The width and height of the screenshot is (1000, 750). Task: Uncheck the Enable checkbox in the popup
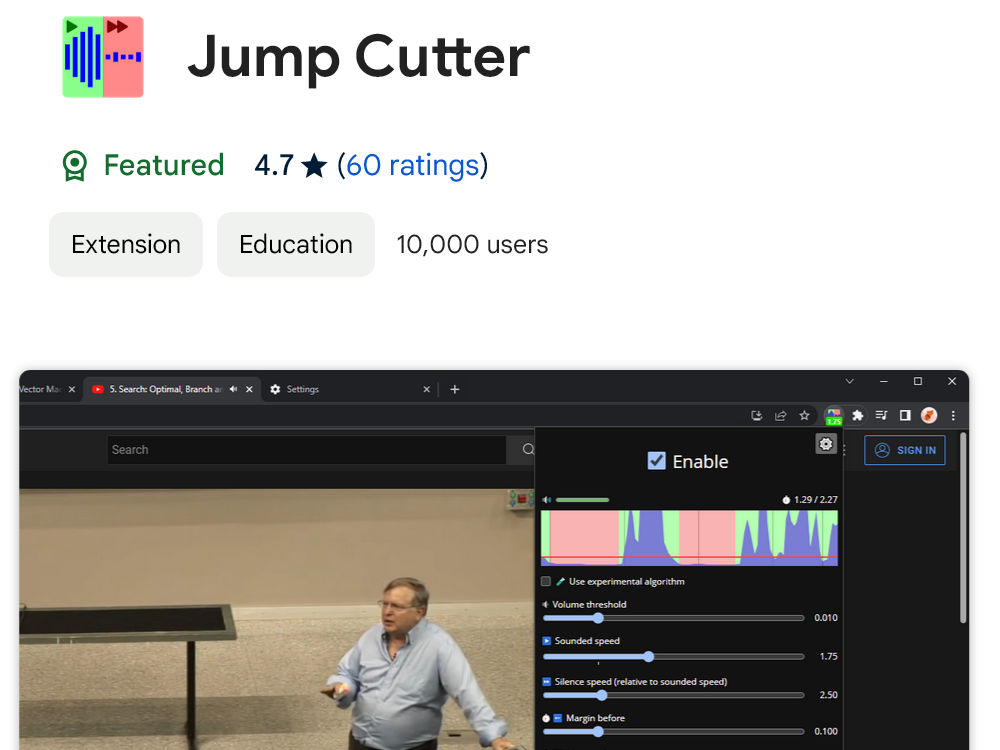[657, 461]
